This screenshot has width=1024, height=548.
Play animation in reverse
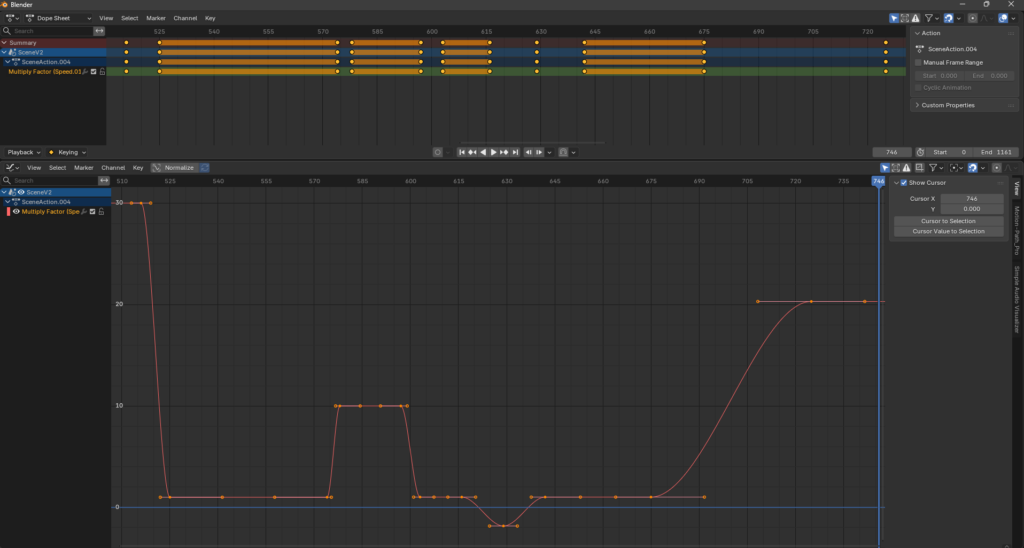pos(483,152)
